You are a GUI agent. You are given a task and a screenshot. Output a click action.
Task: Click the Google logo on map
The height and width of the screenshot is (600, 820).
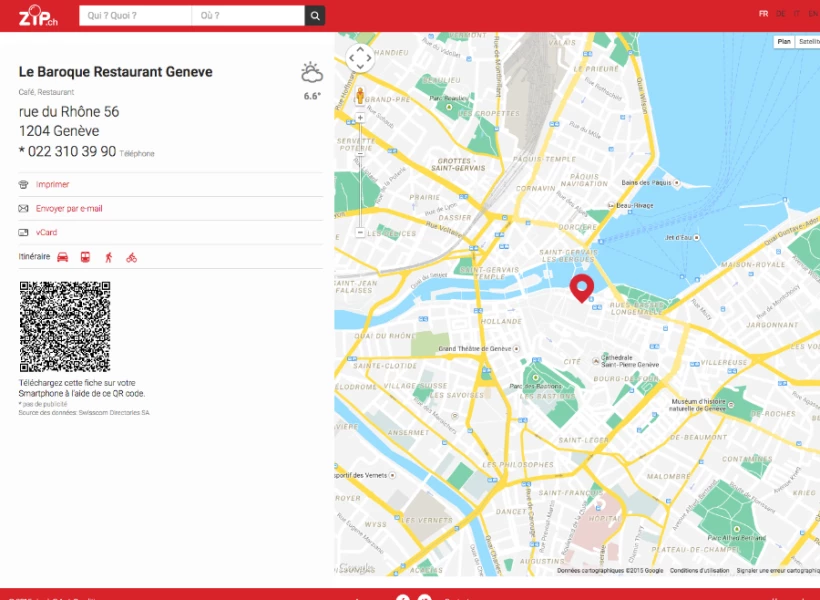(x=357, y=568)
